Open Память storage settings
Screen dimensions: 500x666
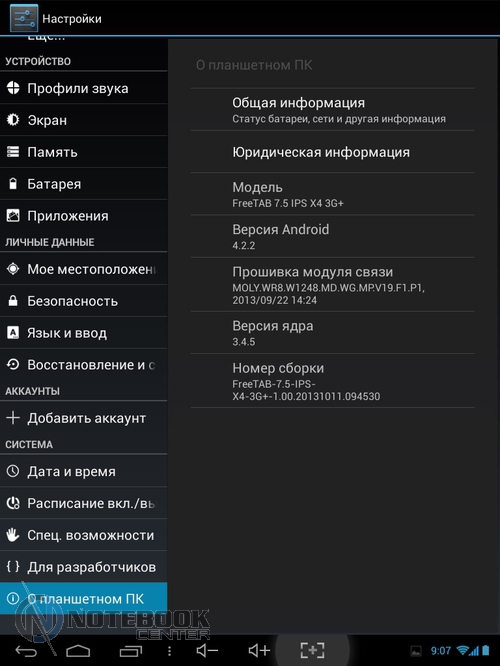84,152
